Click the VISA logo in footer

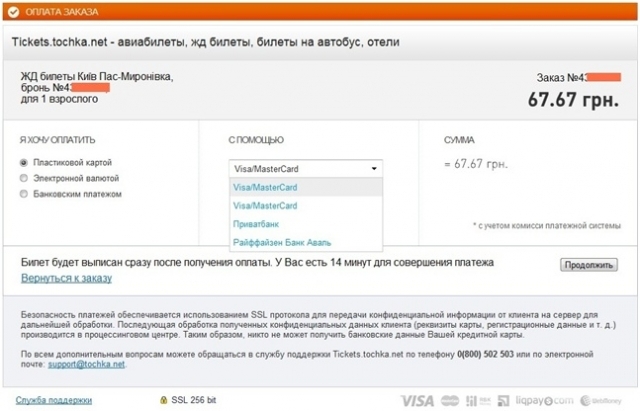(417, 401)
